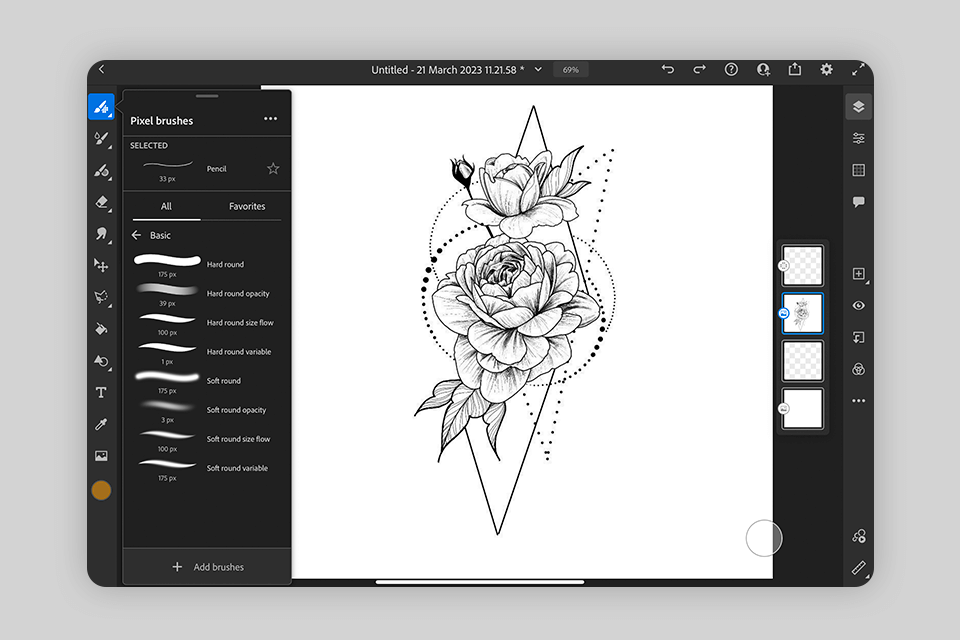Open layer properties sliders panel
The height and width of the screenshot is (640, 960).
(858, 138)
